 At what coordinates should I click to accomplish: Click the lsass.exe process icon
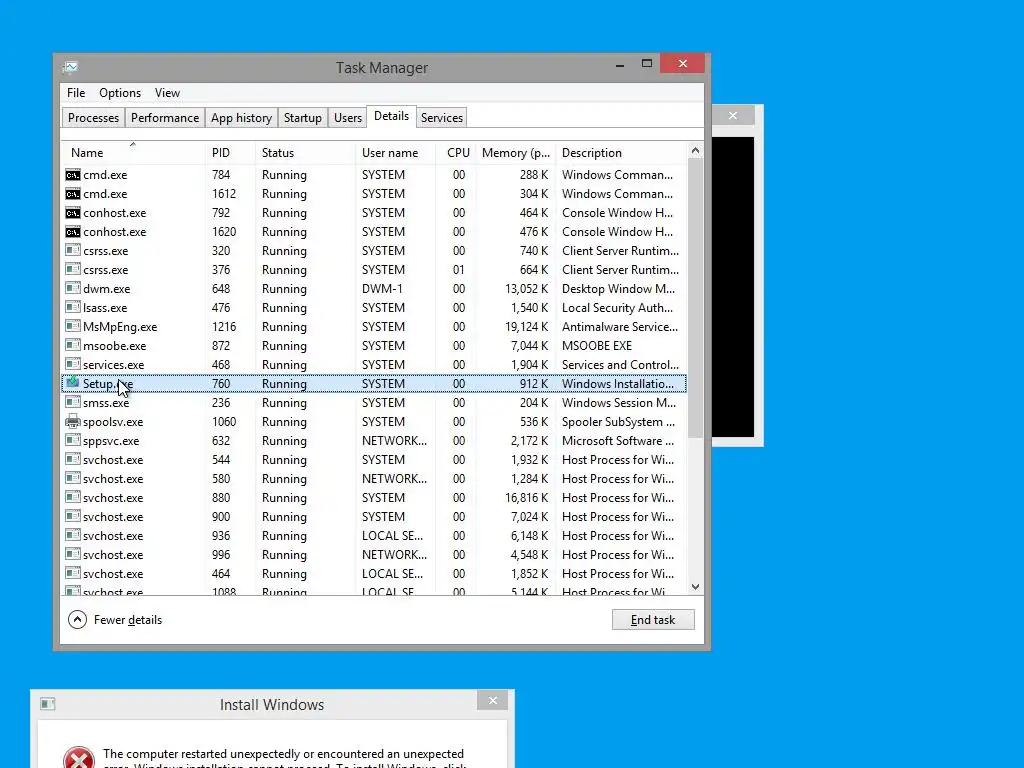coord(72,307)
